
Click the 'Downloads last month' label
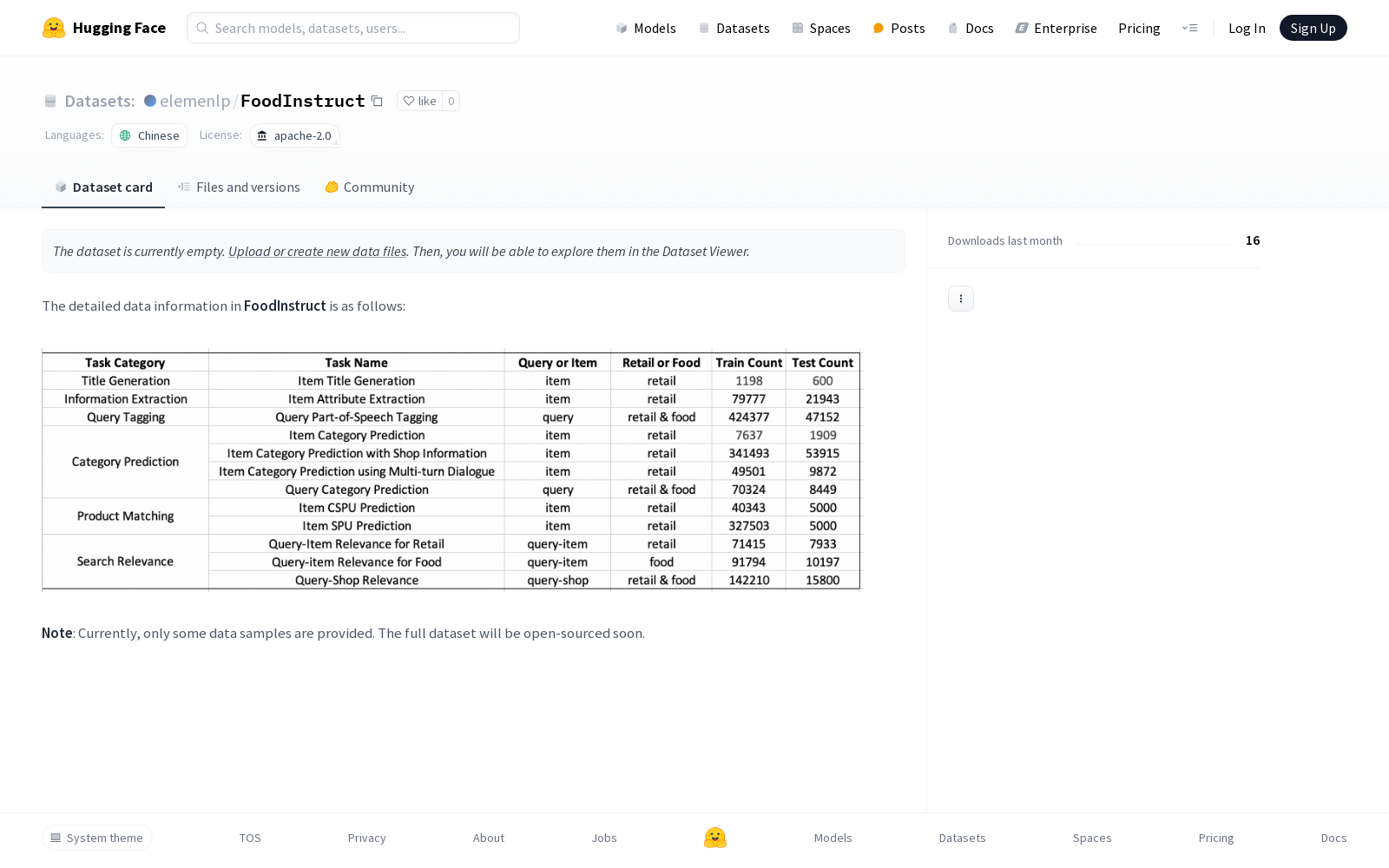coord(1005,240)
